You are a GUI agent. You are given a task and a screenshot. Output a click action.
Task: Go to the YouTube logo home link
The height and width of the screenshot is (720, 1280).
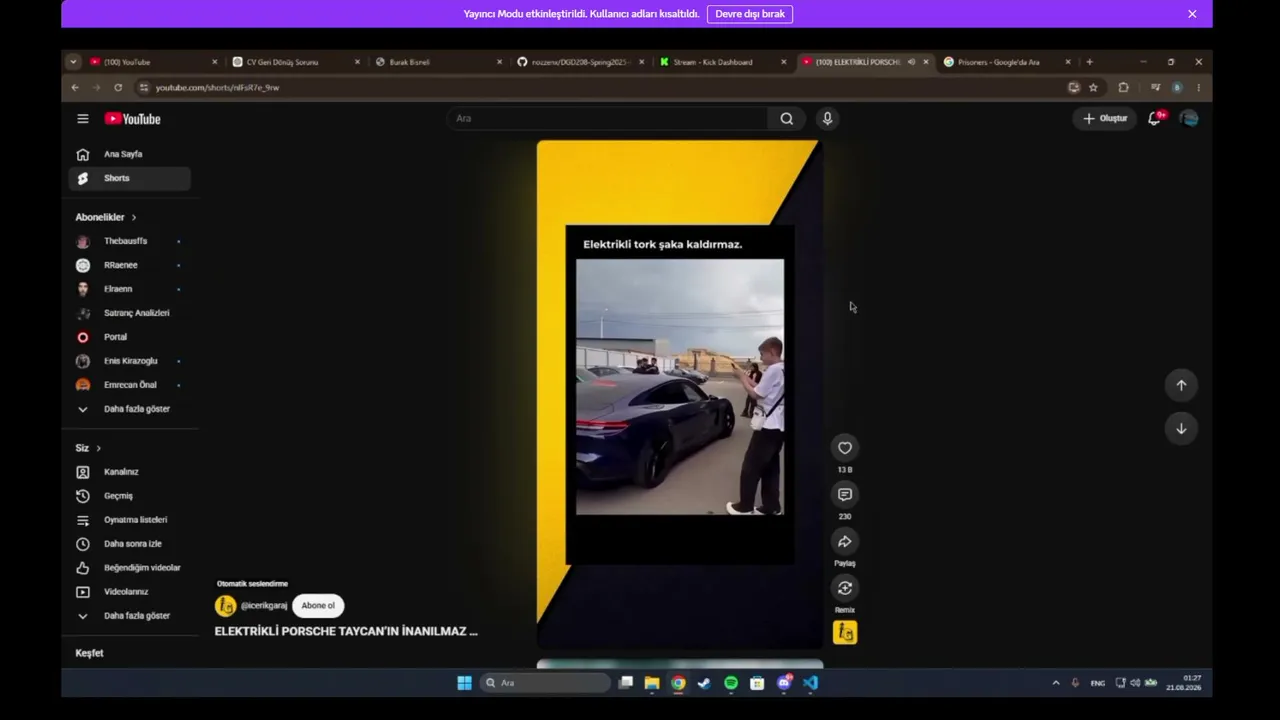pyautogui.click(x=132, y=119)
